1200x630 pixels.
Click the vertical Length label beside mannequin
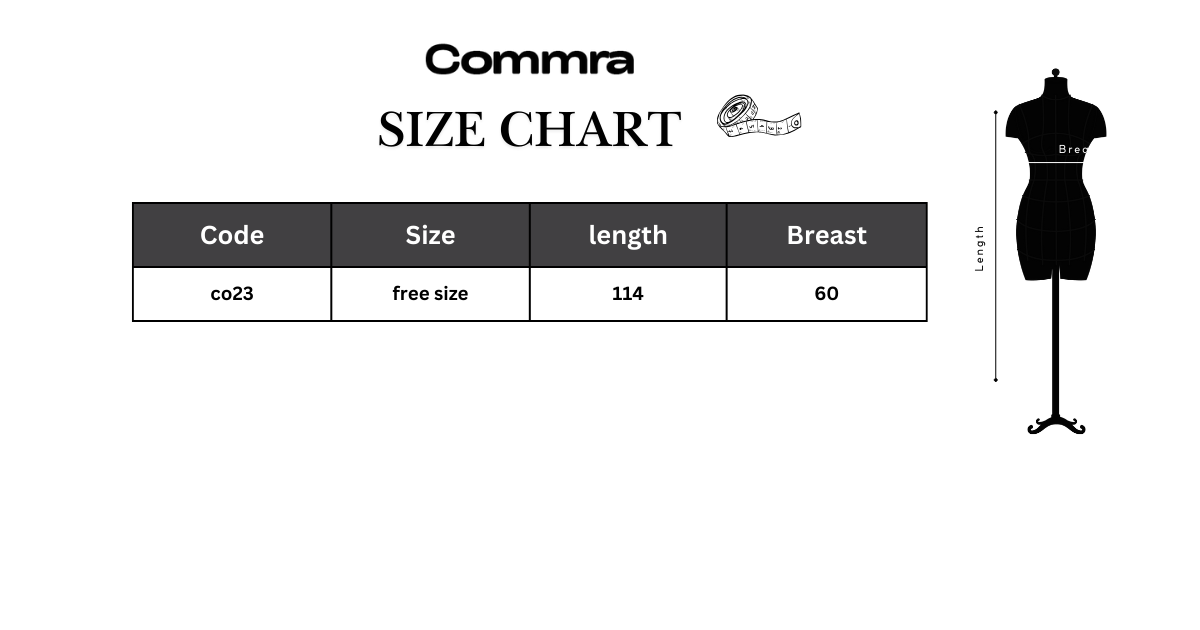pos(980,247)
